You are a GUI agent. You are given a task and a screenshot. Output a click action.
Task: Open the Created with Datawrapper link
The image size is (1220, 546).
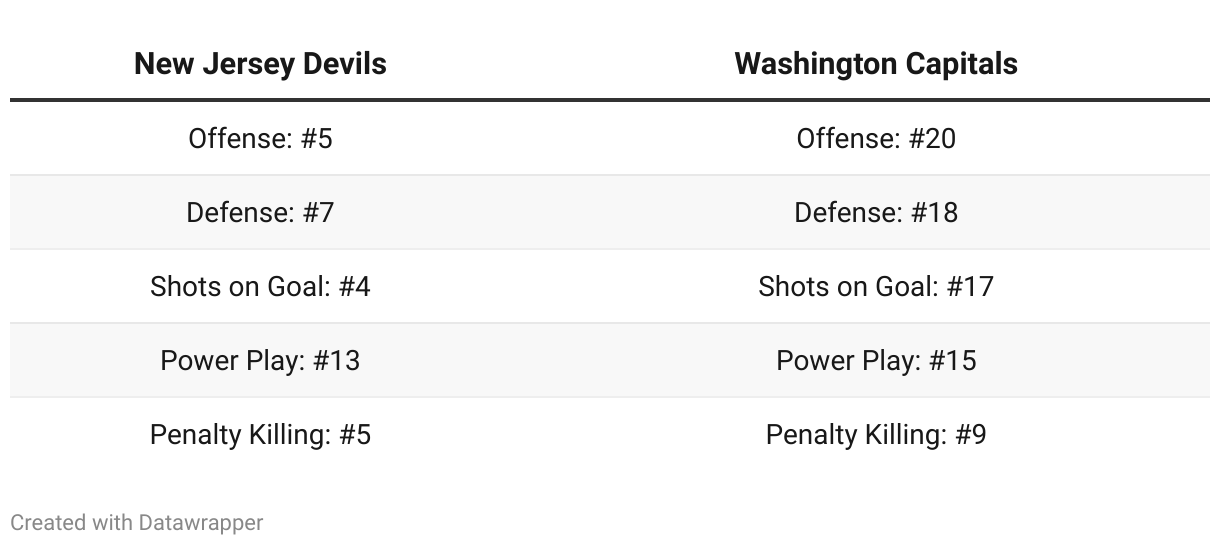click(137, 522)
